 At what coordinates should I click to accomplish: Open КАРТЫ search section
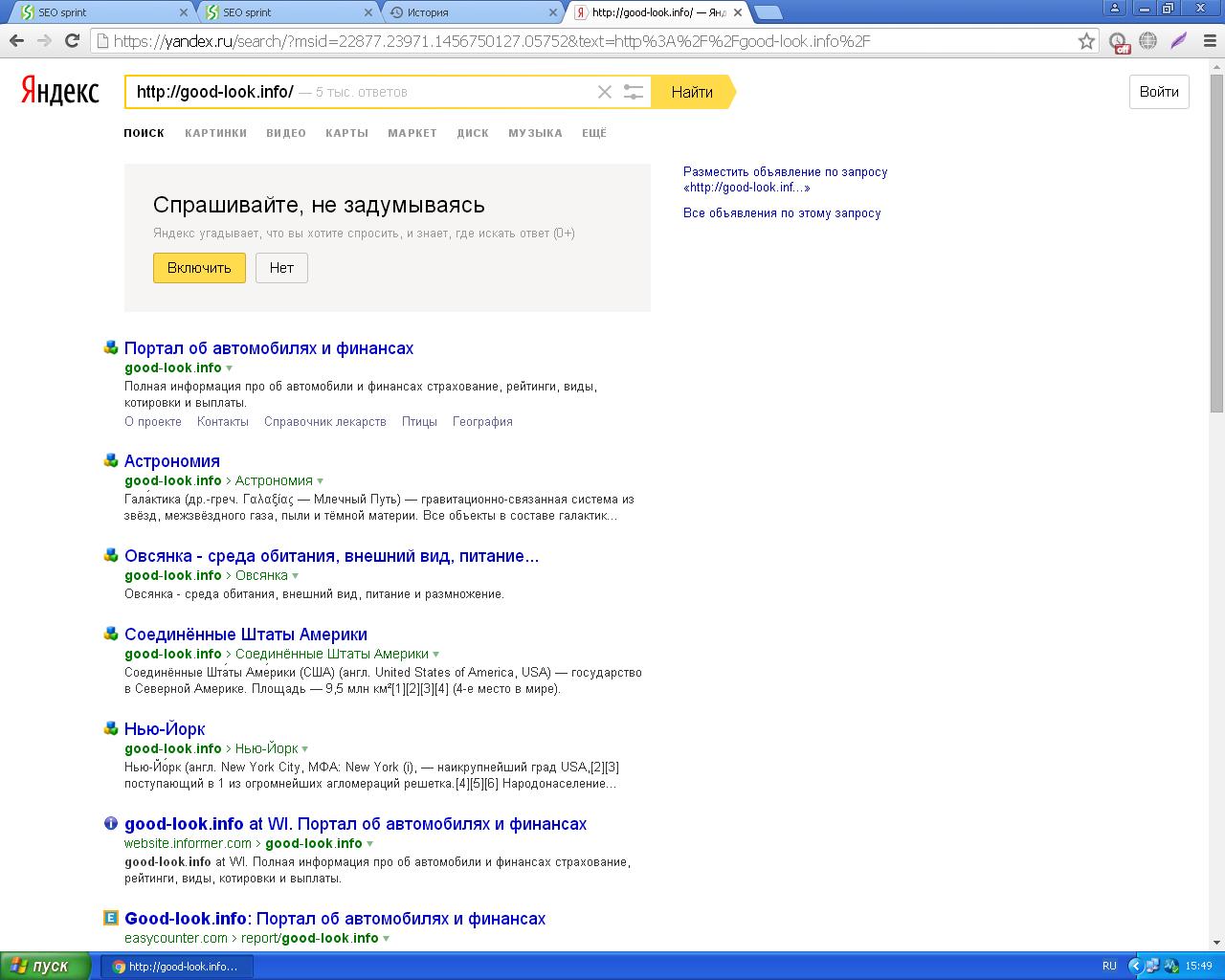pyautogui.click(x=346, y=133)
